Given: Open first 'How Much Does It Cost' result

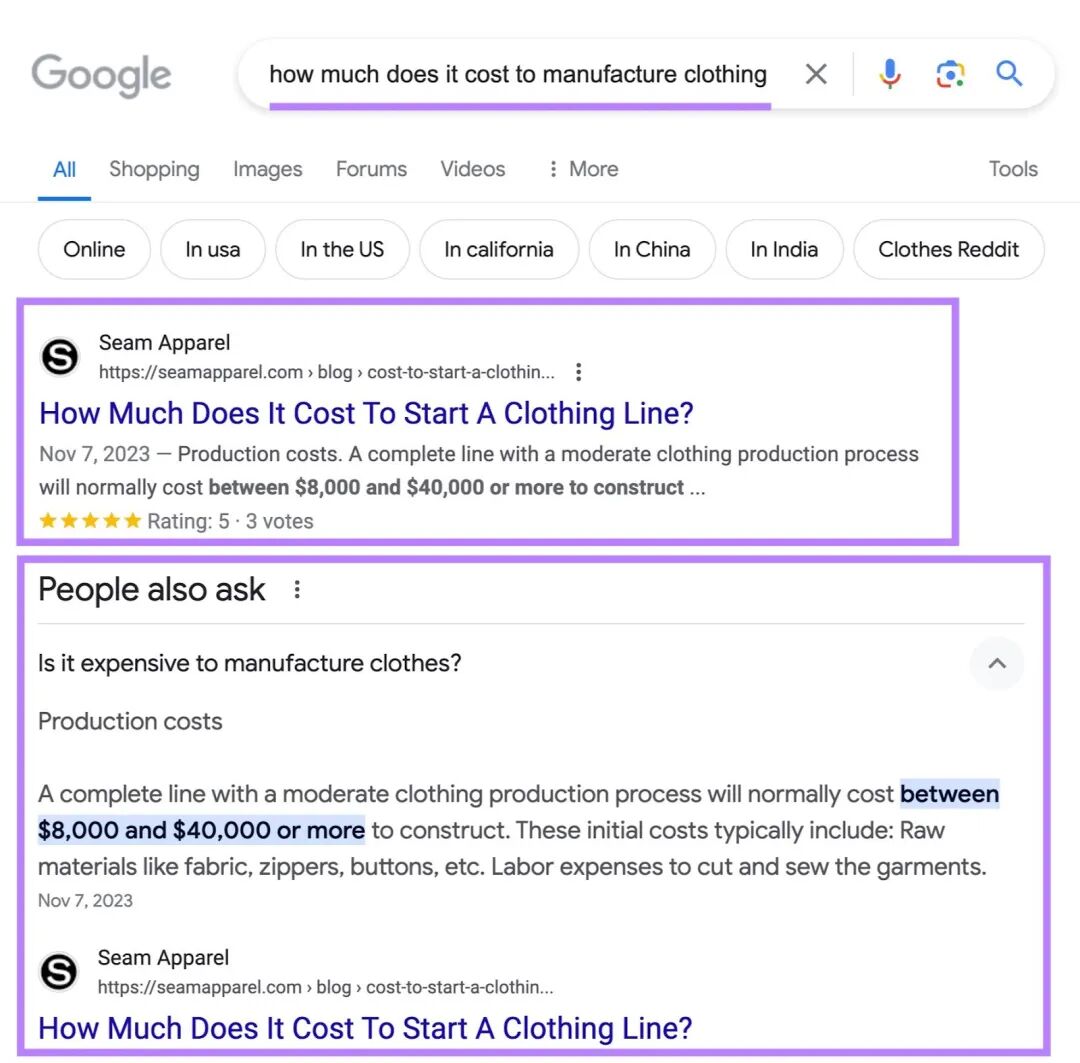Looking at the screenshot, I should coord(366,413).
